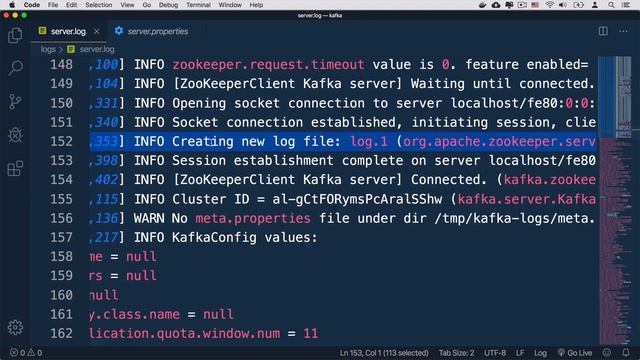This screenshot has height=360, width=640.
Task: Open the Debug view in activity bar
Action: point(15,135)
